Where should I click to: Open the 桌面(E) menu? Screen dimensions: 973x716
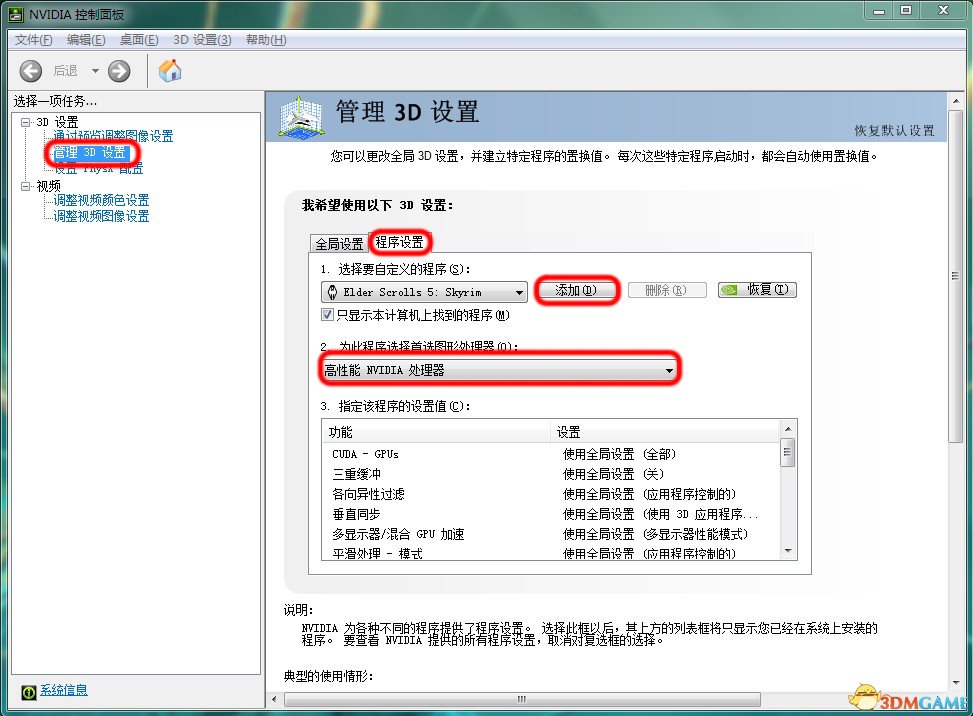[139, 40]
